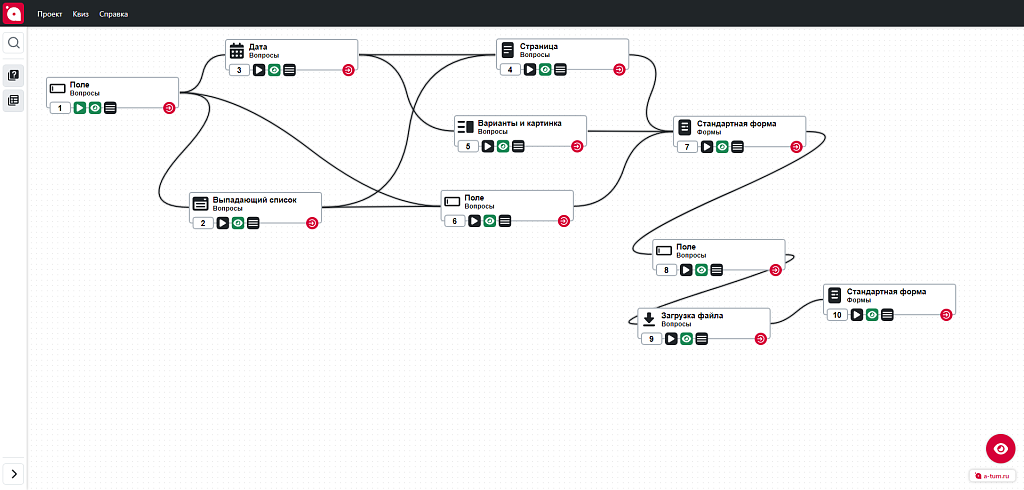Open the Справка menu
1024x490 pixels.
pos(114,14)
